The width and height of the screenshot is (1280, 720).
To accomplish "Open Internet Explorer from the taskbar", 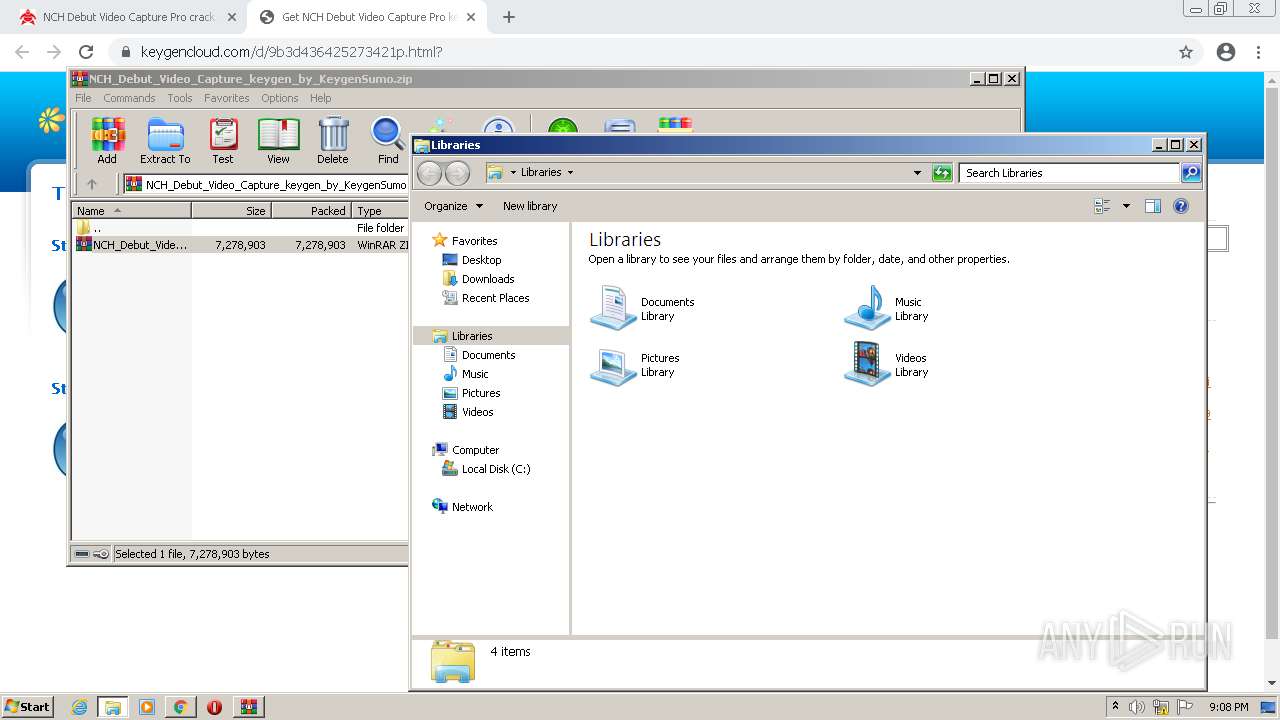I will pos(79,707).
